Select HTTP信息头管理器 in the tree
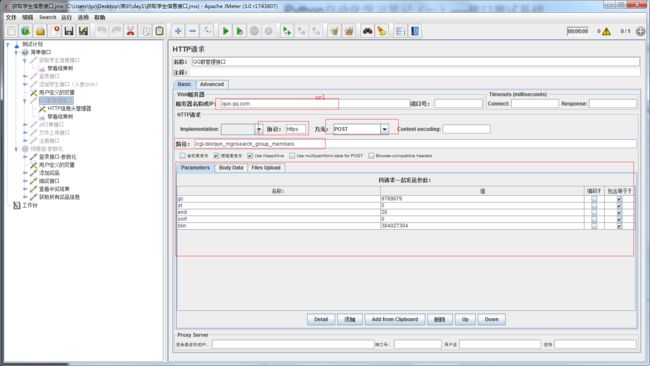This screenshot has height=366, width=650. [69, 109]
